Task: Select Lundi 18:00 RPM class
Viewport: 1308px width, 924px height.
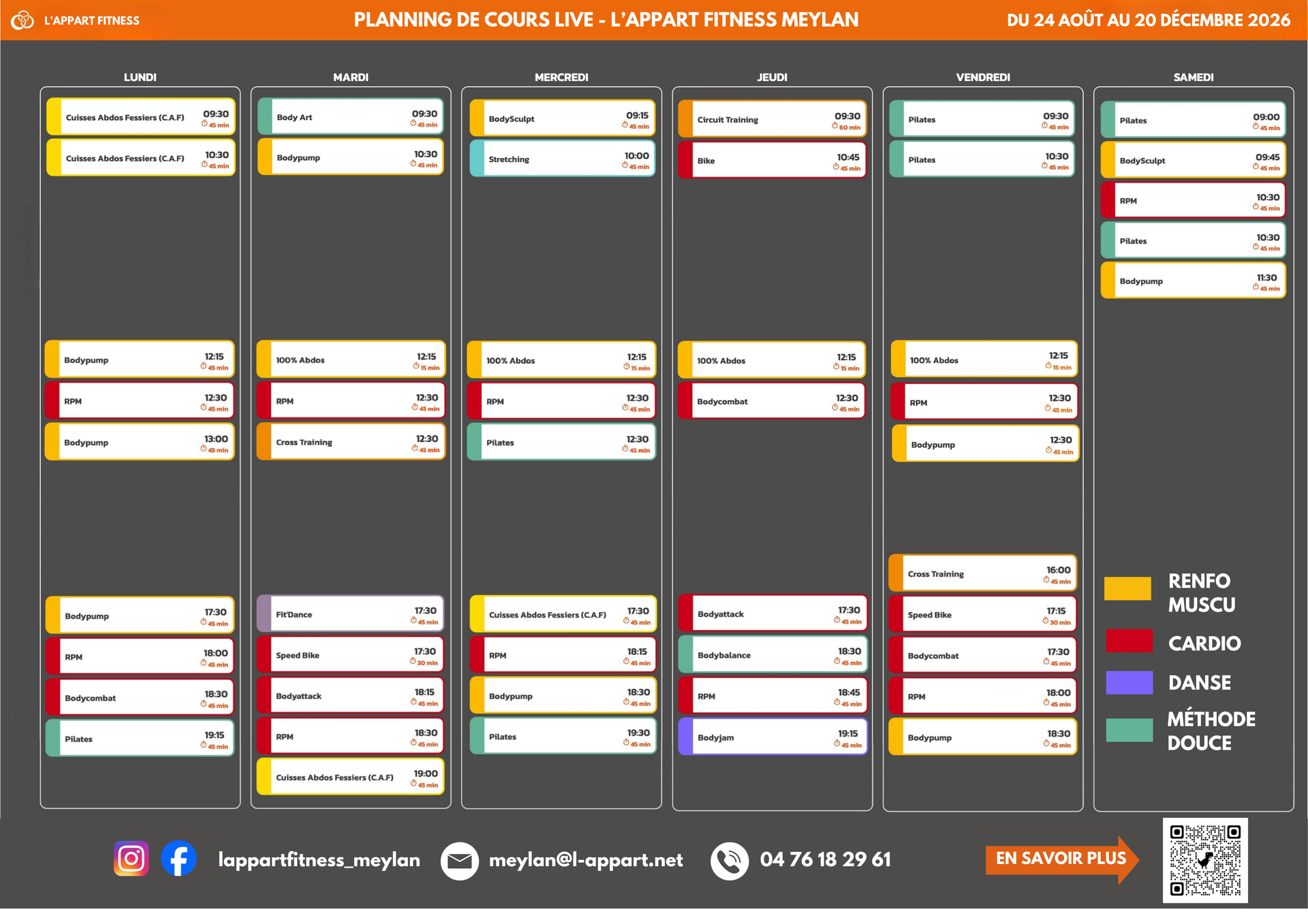Action: pos(140,656)
